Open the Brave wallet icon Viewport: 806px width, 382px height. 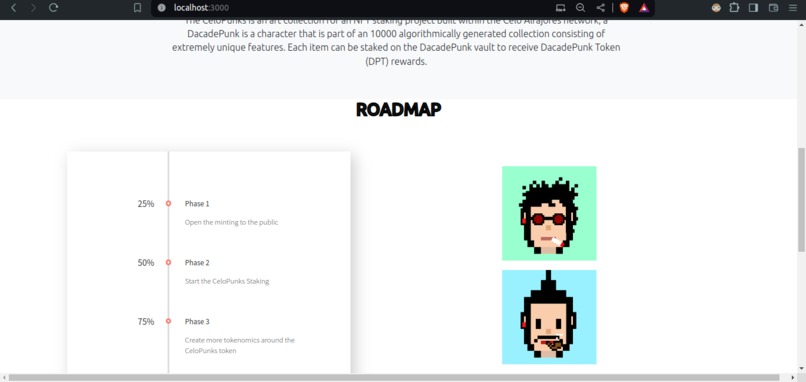click(773, 8)
